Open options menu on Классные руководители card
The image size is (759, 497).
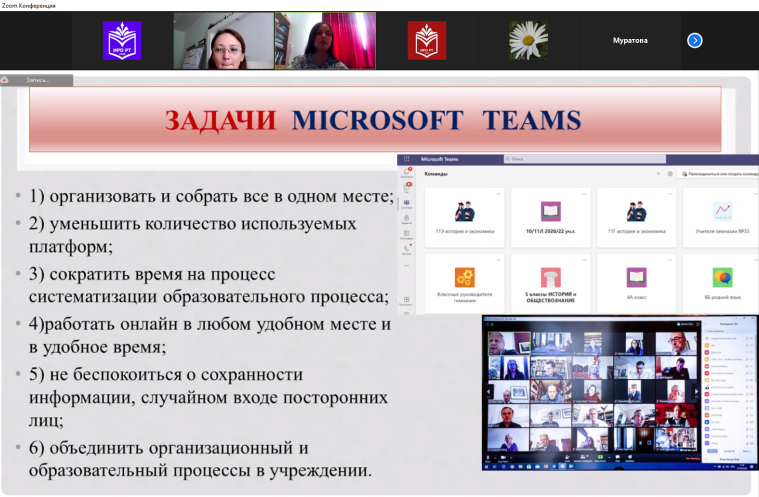click(498, 260)
